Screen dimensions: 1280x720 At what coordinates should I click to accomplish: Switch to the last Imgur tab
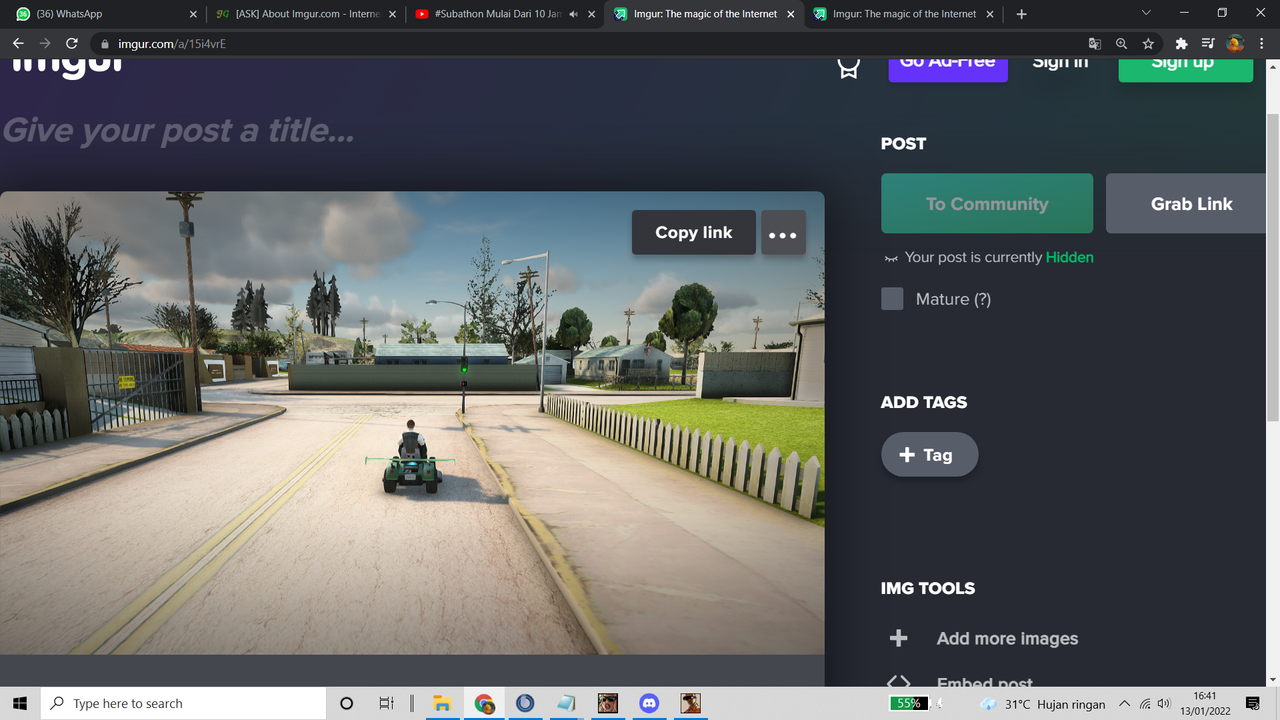pos(904,14)
